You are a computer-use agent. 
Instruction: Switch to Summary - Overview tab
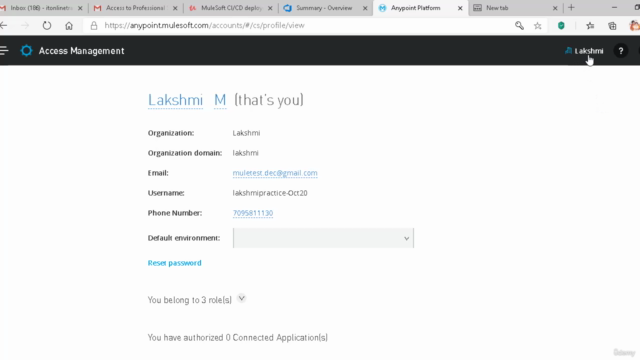coord(324,8)
